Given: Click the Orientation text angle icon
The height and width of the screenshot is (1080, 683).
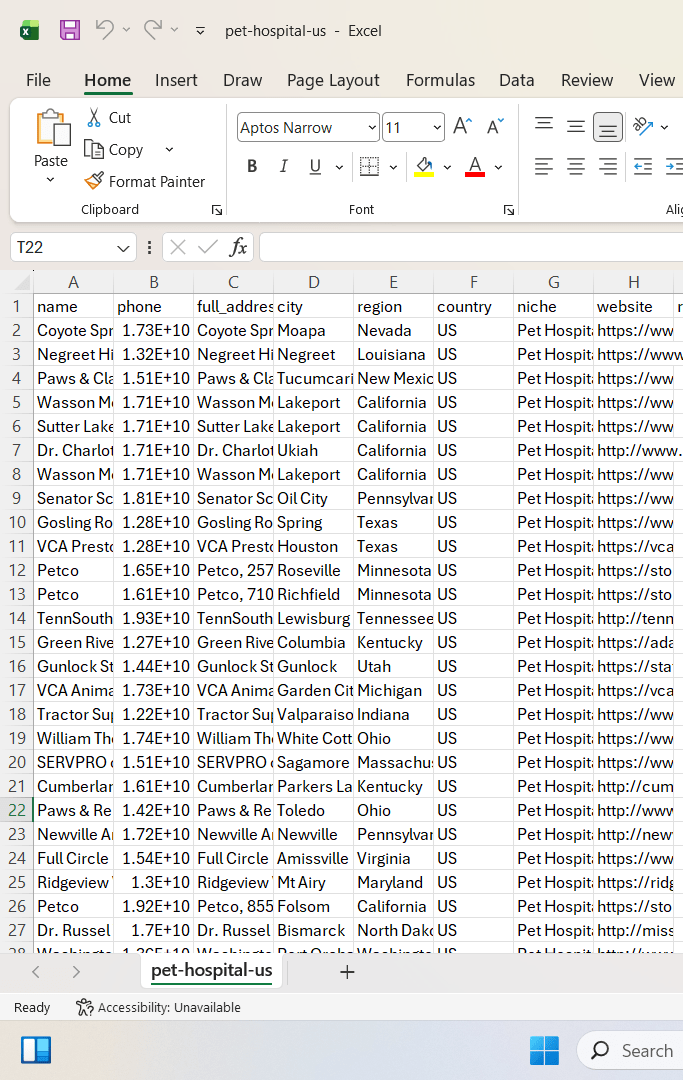Looking at the screenshot, I should [x=642, y=126].
